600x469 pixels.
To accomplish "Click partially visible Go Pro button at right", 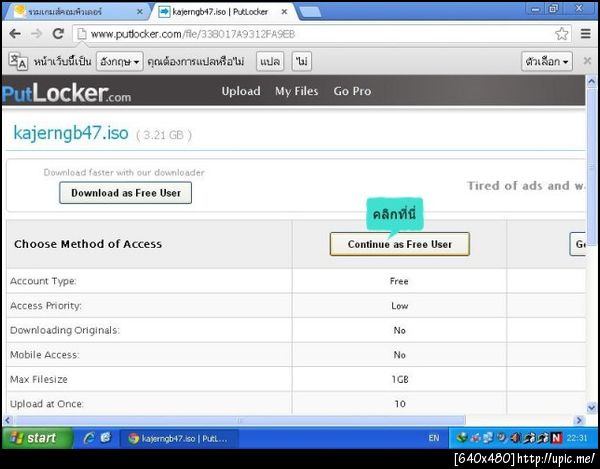I will pos(577,244).
